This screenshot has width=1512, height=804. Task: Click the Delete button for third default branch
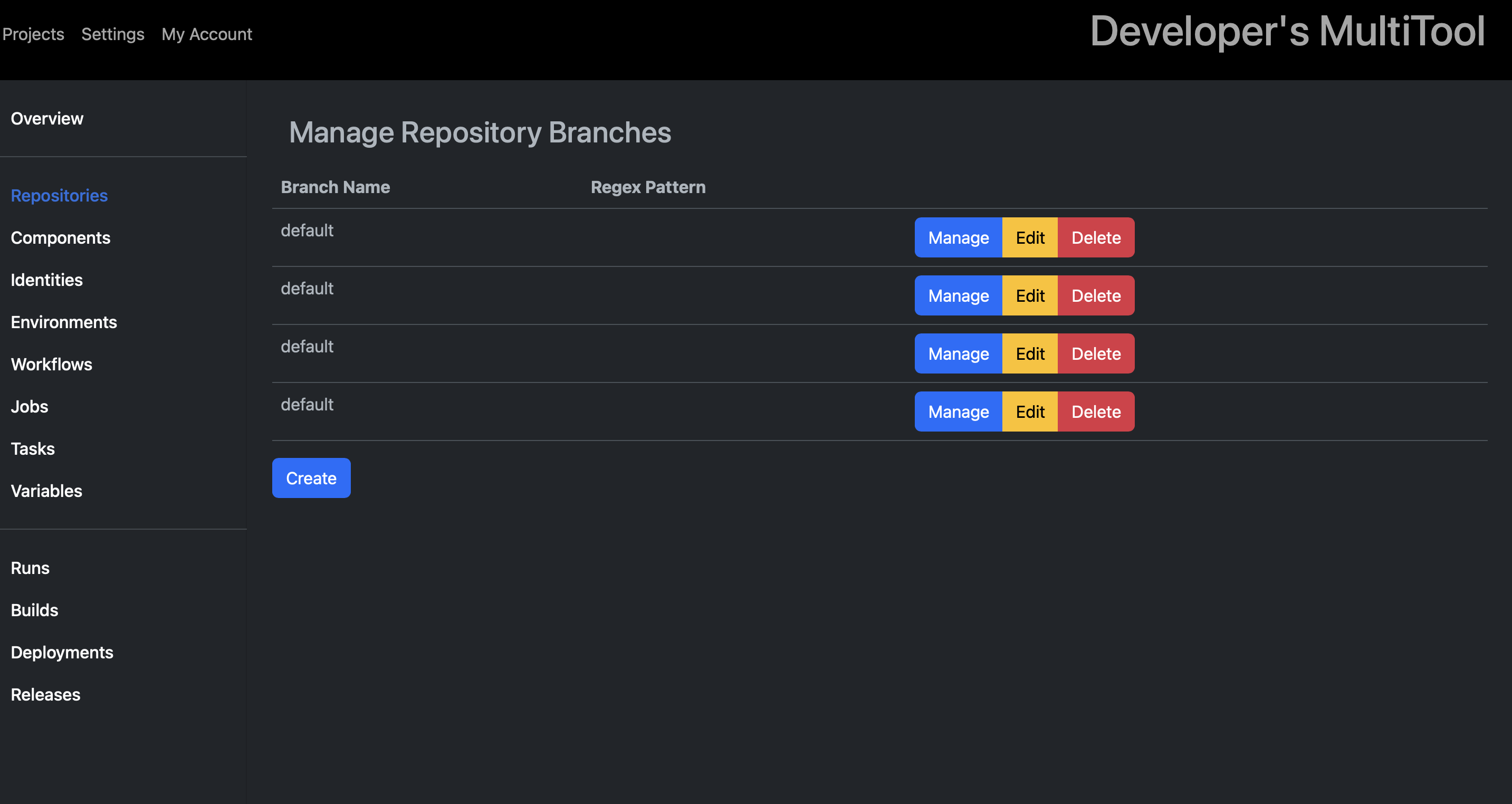1096,353
